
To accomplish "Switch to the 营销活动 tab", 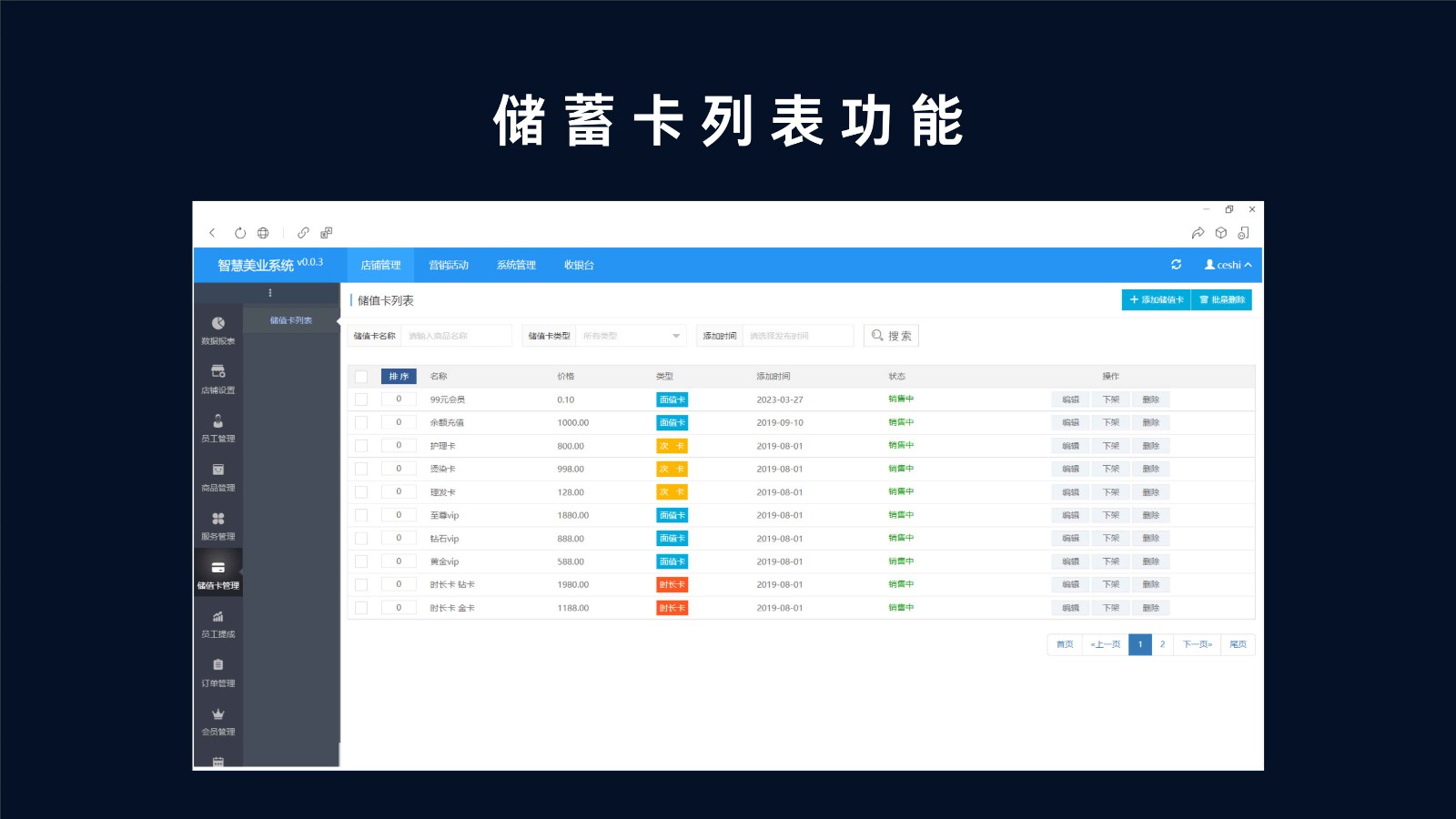I will click(x=449, y=265).
